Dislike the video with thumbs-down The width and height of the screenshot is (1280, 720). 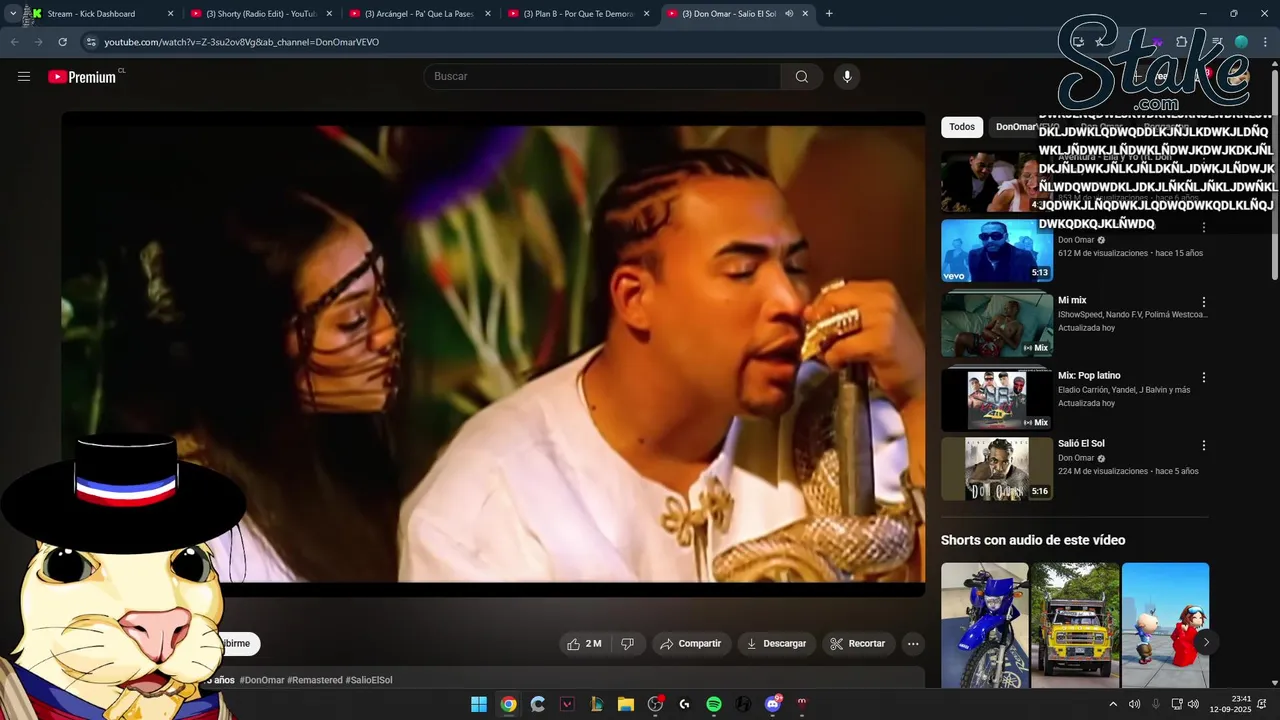coord(628,644)
